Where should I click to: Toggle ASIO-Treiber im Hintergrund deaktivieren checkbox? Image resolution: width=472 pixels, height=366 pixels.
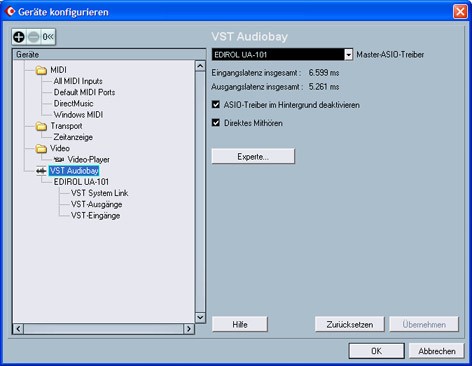216,105
